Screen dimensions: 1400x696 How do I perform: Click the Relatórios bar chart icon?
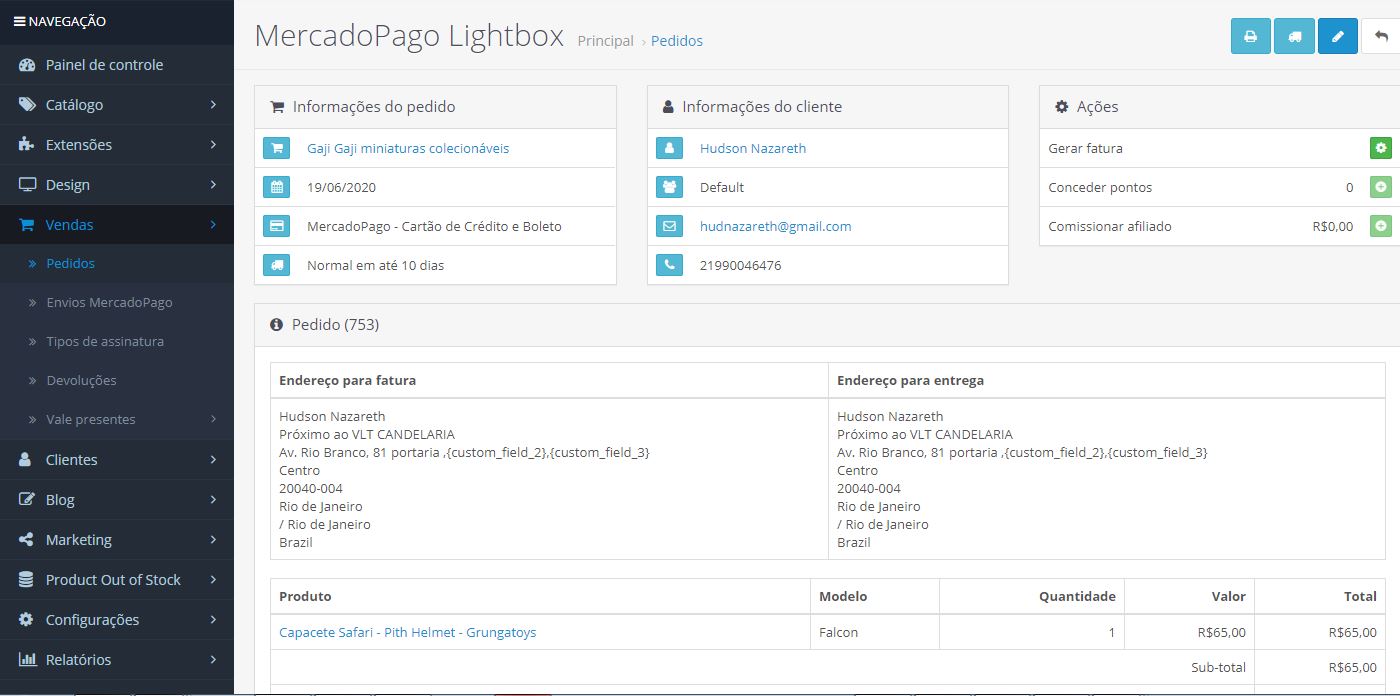point(27,660)
